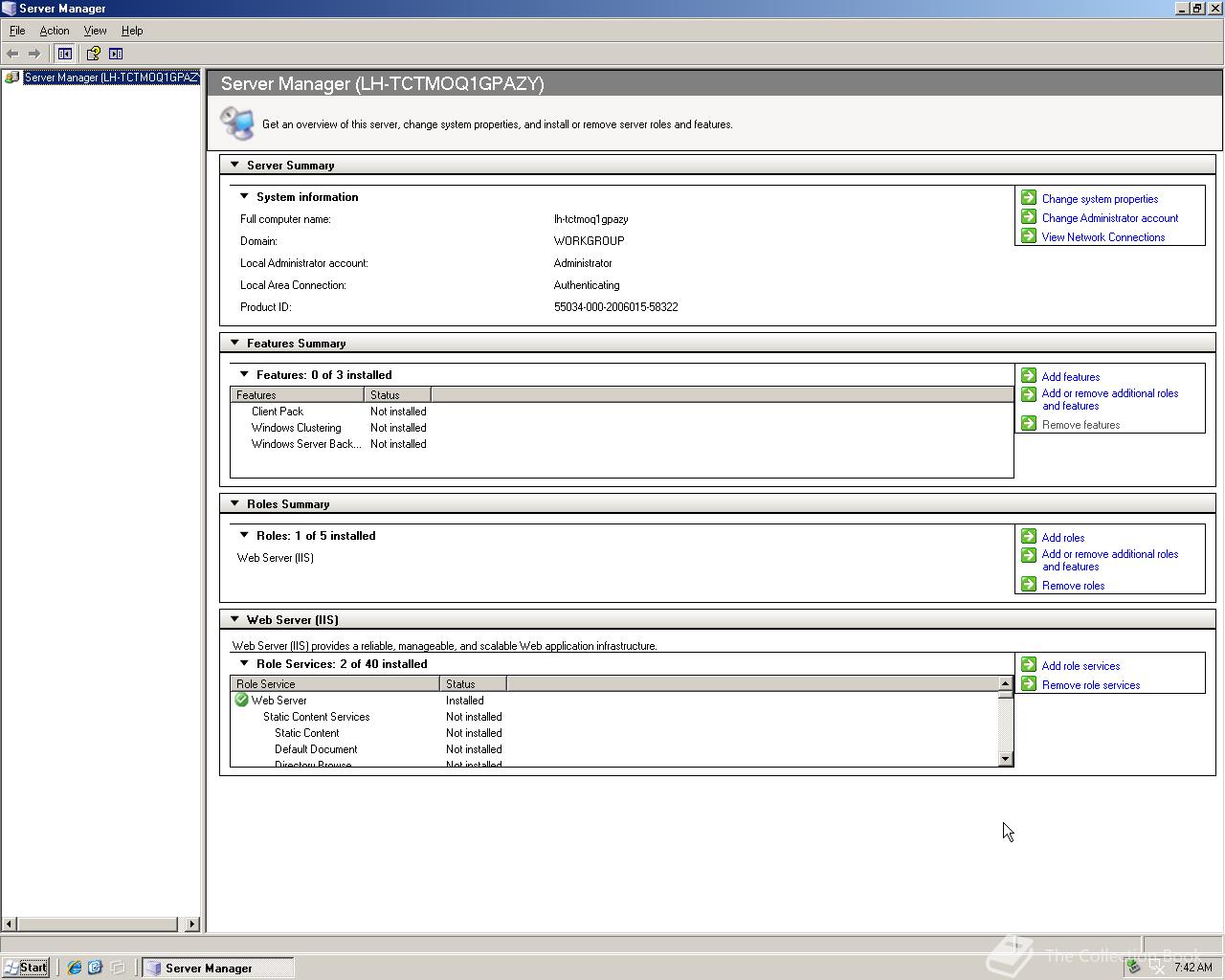1225x980 pixels.
Task: Launch Internet Explorer from Quick Launch
Action: tap(74, 968)
